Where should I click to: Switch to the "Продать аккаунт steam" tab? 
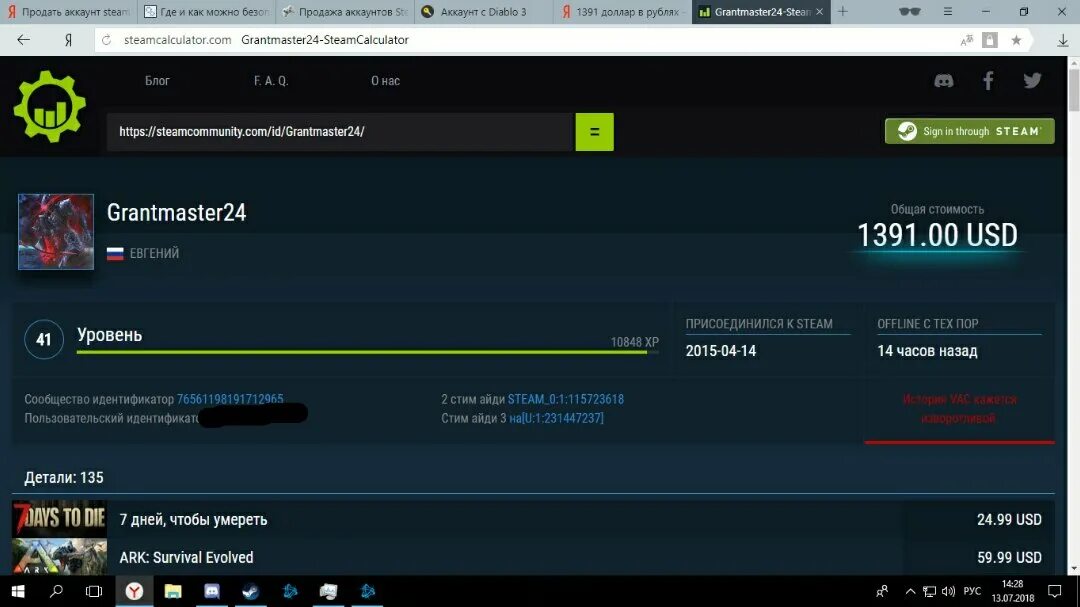(x=68, y=12)
